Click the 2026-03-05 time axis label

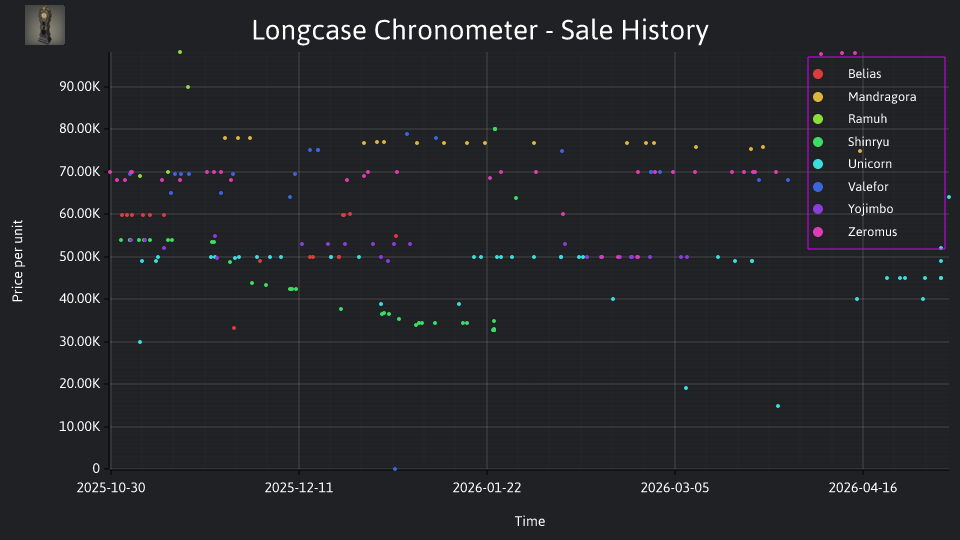point(675,488)
